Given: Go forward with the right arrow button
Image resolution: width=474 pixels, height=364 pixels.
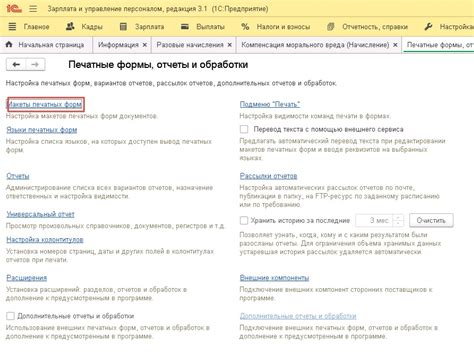Looking at the screenshot, I should click(x=35, y=64).
